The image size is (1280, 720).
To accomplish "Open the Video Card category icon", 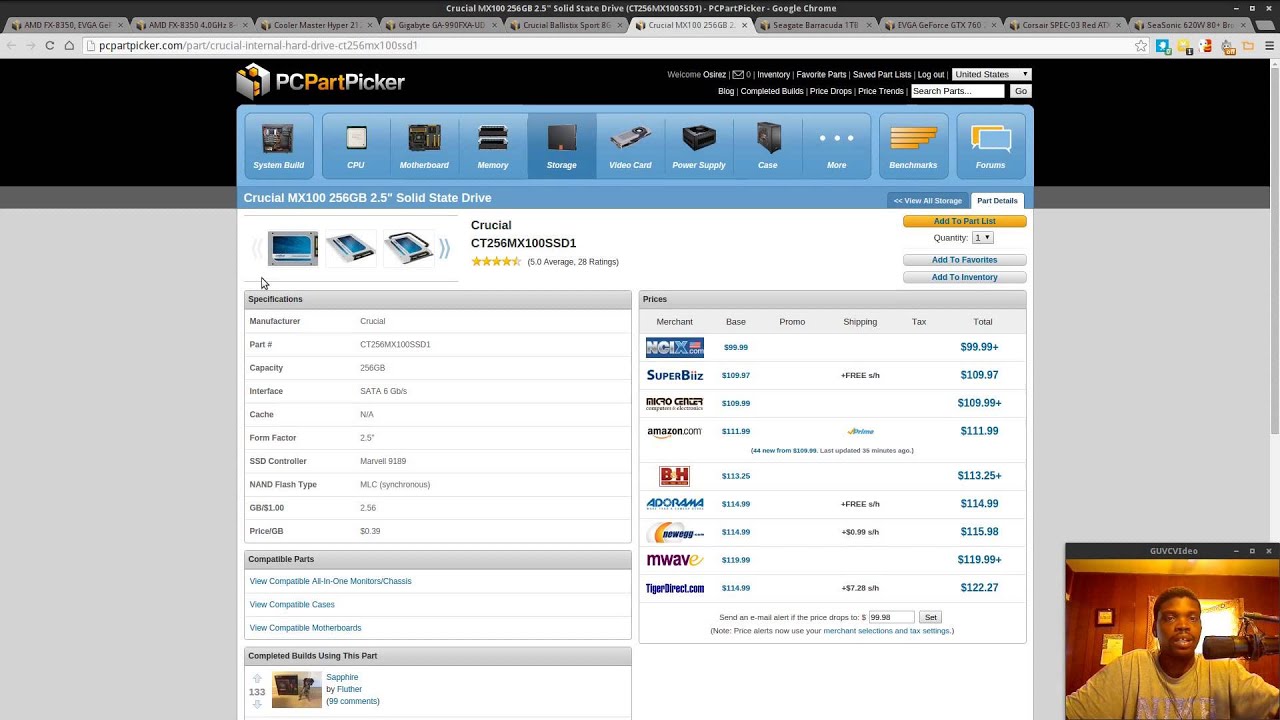I will click(630, 146).
